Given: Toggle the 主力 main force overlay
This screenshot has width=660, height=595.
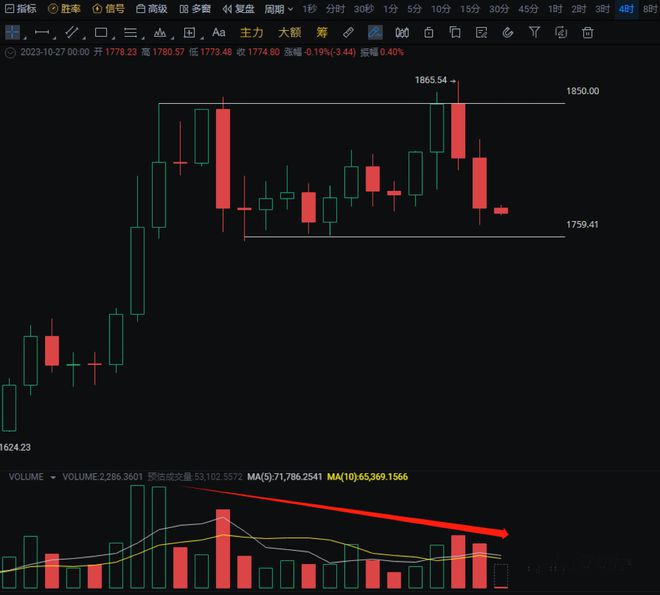Looking at the screenshot, I should pyautogui.click(x=252, y=32).
